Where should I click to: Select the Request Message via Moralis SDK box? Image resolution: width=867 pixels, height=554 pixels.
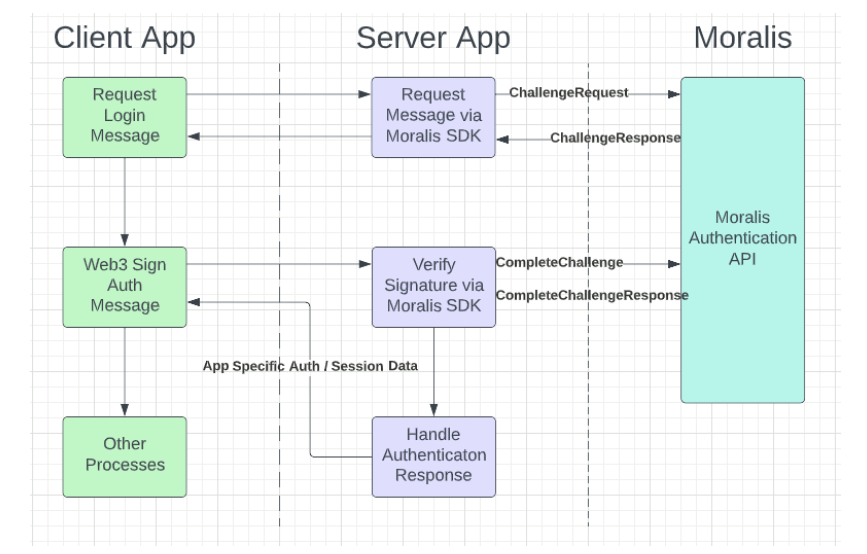tap(434, 117)
